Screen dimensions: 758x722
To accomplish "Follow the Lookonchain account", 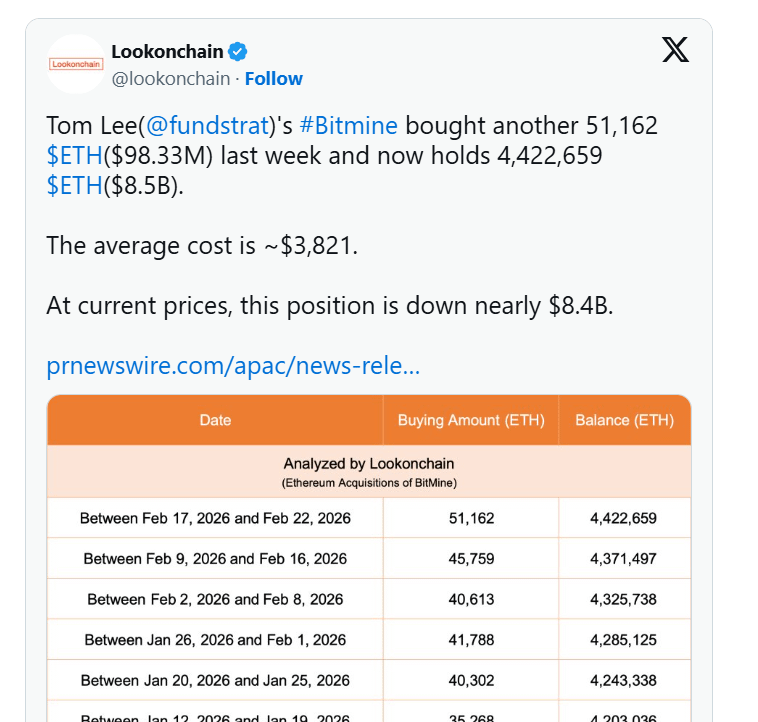I will tap(273, 79).
